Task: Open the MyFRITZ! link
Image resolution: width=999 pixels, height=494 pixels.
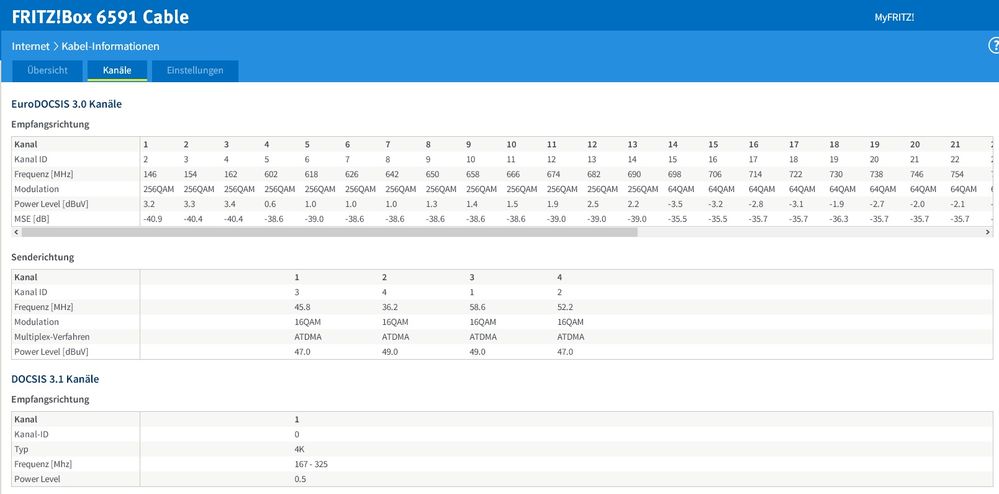Action: (894, 18)
